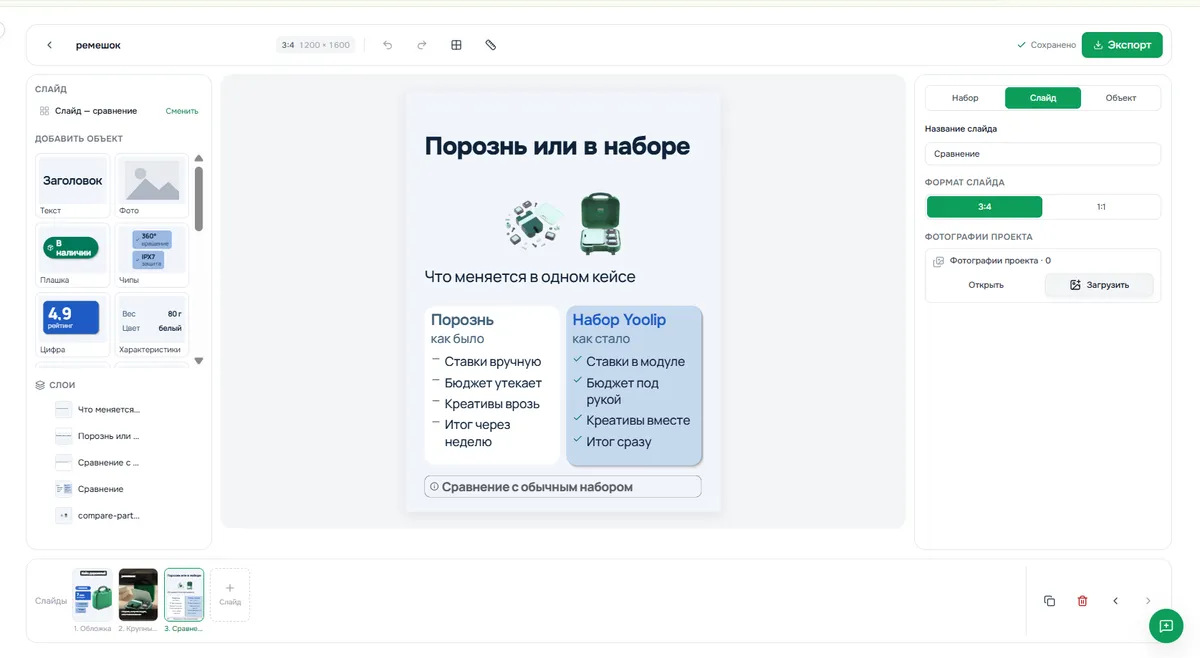Viewport: 1200px width, 658px height.
Task: Add a Чипы object
Action: pos(152,255)
